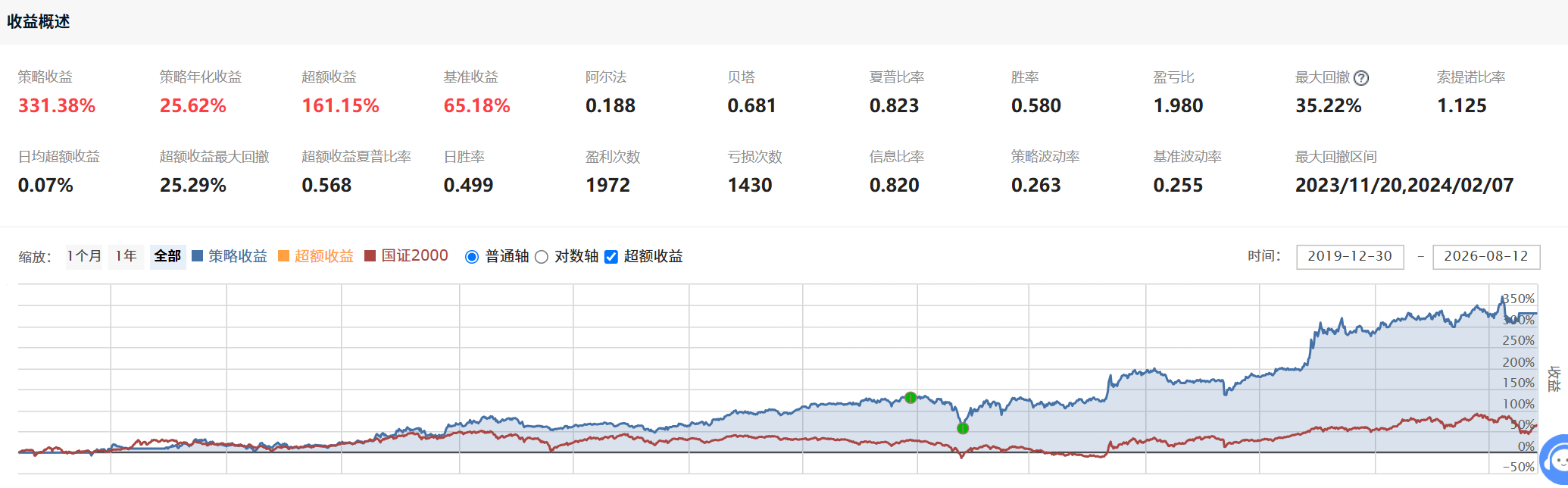This screenshot has height=488, width=1568.
Task: Click the 最大回撤区间 label
Action: point(1336,157)
